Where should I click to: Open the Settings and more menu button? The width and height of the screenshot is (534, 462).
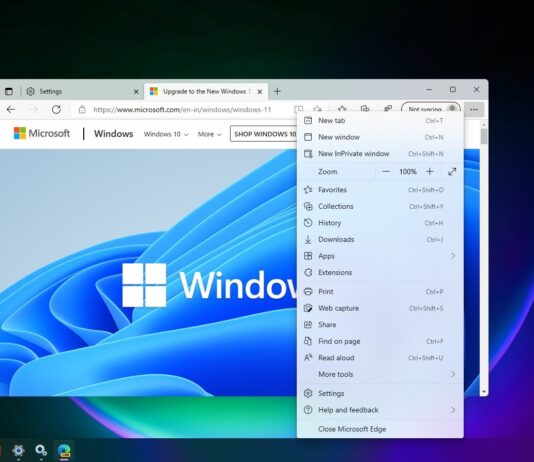coord(474,109)
